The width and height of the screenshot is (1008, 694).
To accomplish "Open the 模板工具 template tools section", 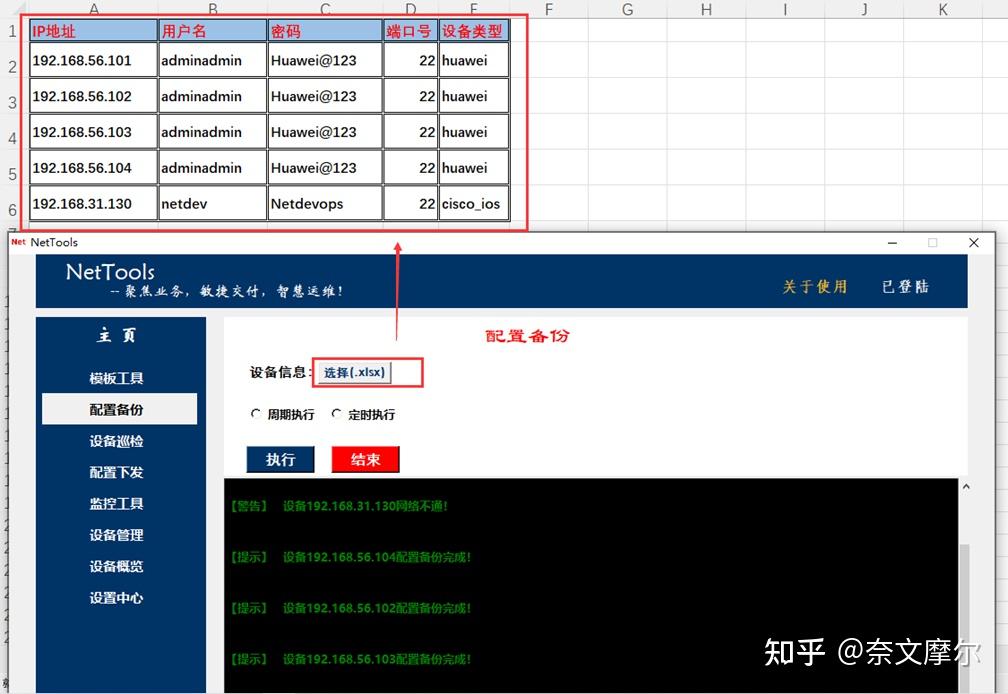I will [117, 378].
